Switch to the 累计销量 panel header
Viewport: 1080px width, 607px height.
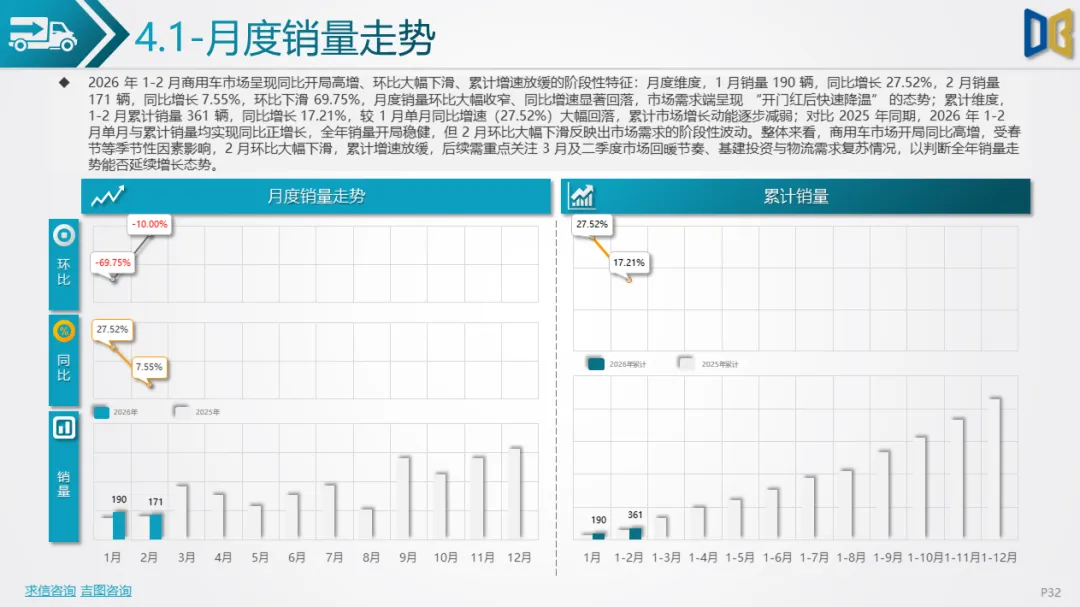(795, 196)
